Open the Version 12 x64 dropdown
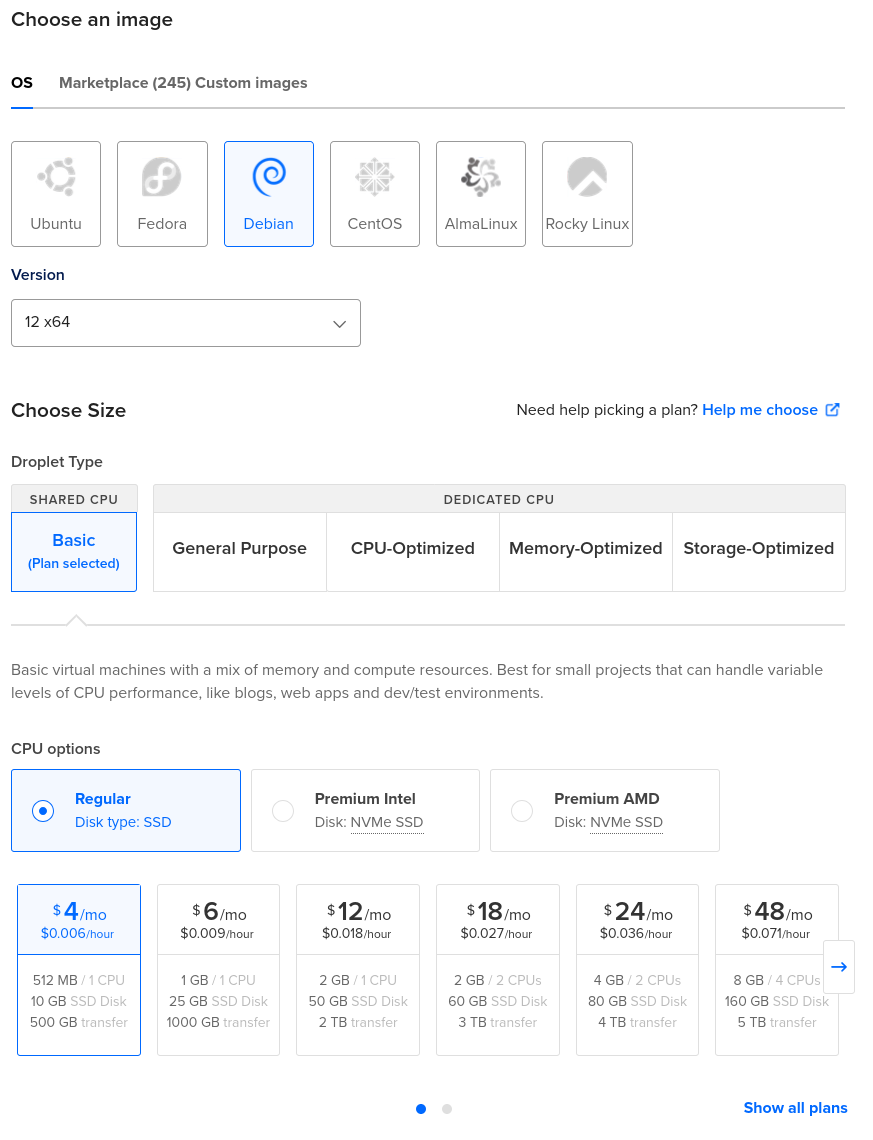 [186, 323]
